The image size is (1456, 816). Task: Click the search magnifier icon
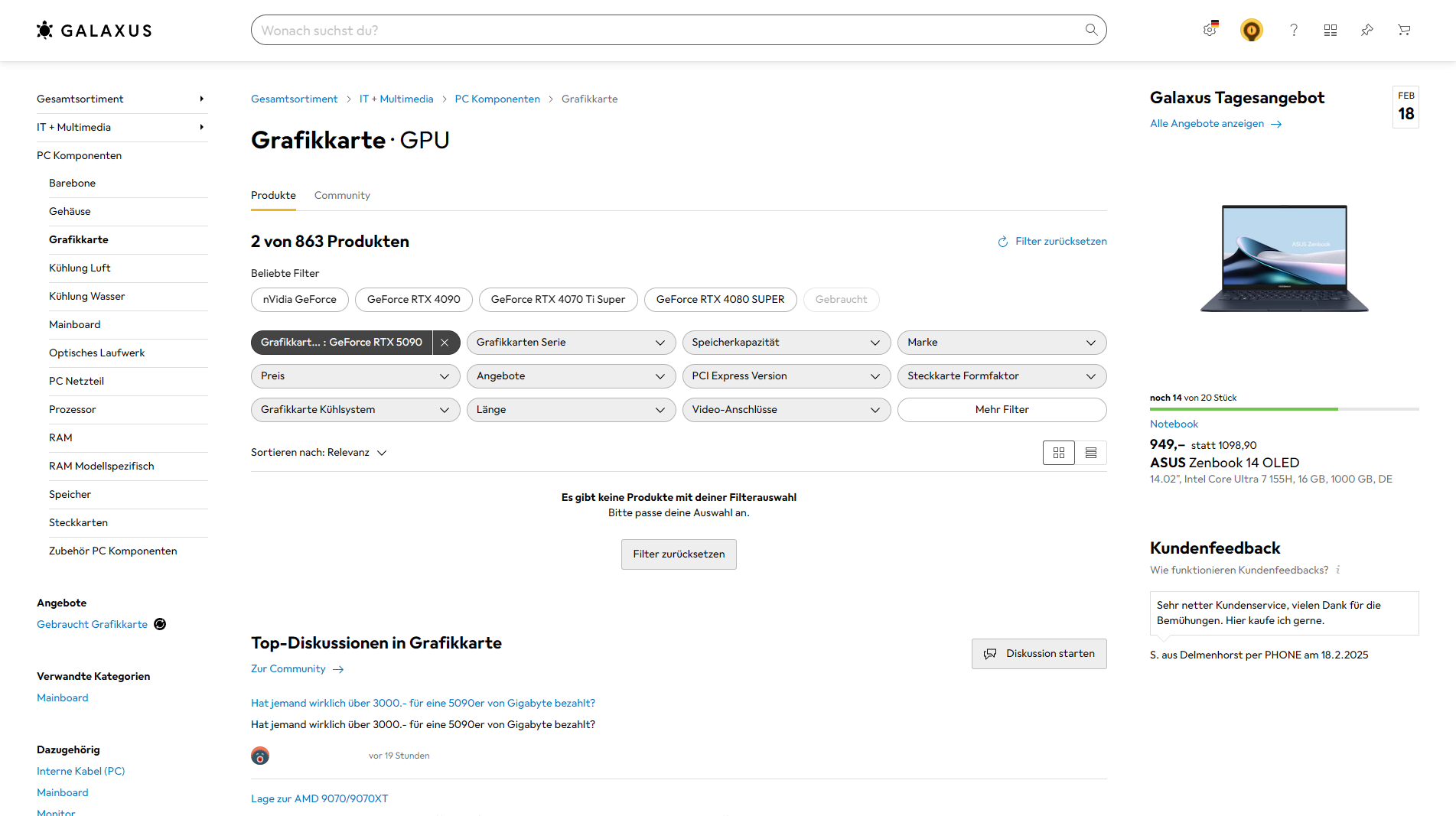tap(1091, 30)
